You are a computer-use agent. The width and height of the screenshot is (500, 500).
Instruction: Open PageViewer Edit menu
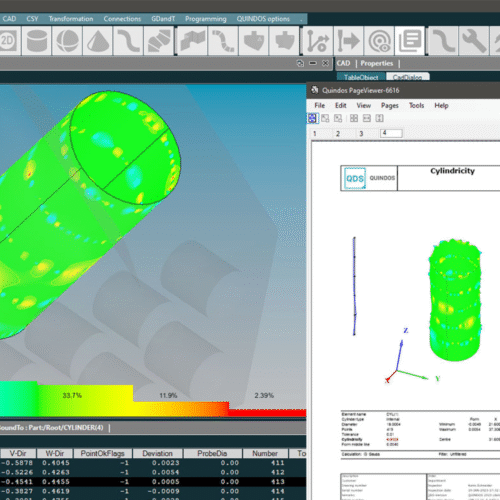tap(340, 105)
